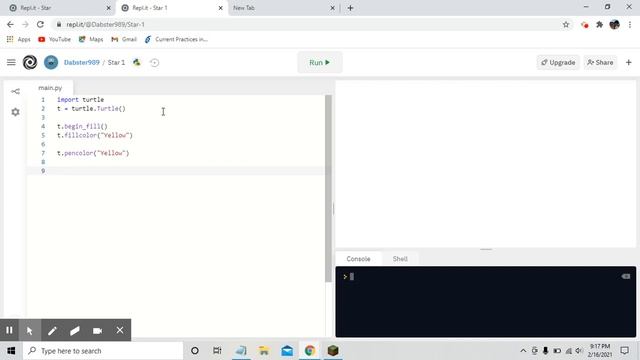Select the recorder pen drawing tool
This screenshot has height=360, width=640.
52,330
